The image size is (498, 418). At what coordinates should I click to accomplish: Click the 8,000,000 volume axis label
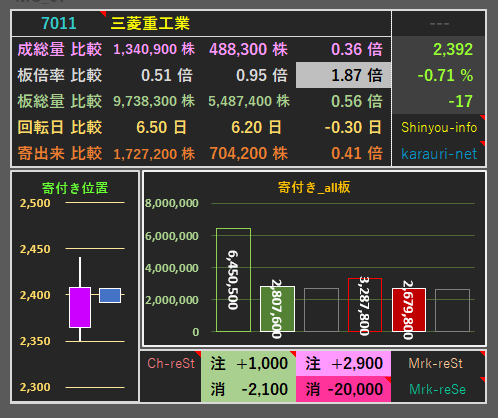coord(172,203)
